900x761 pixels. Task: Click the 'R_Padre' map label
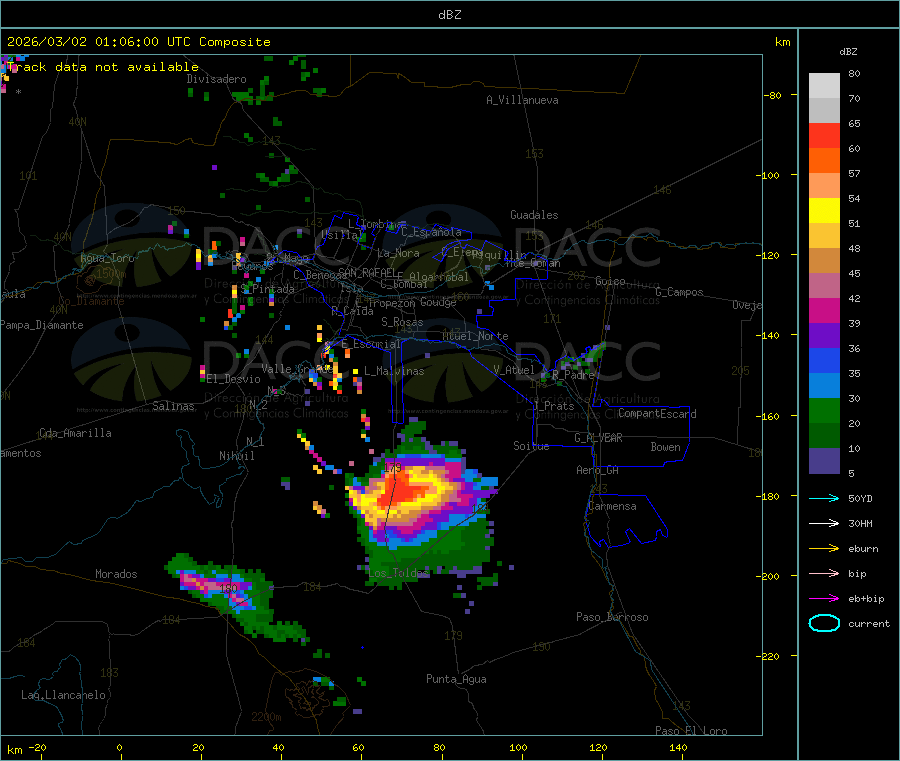573,375
